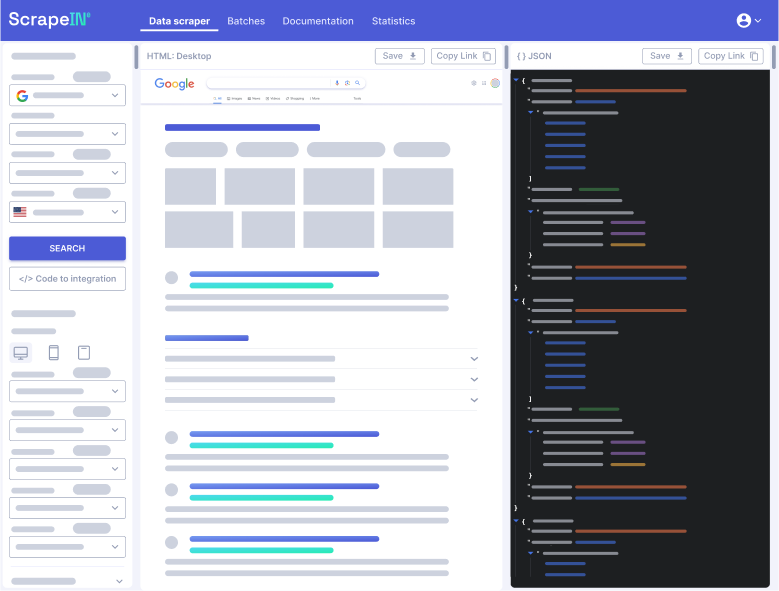779x591 pixels.
Task: Select the mobile phone device icon
Action: point(53,352)
